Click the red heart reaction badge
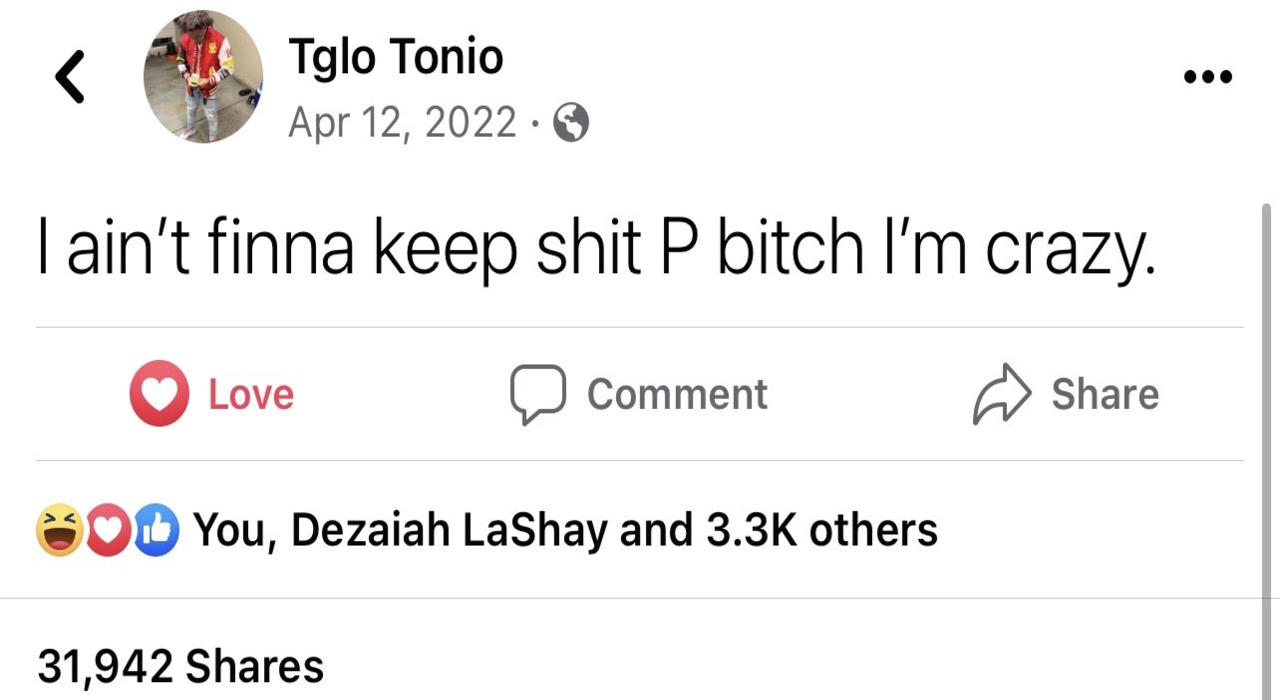 point(108,530)
